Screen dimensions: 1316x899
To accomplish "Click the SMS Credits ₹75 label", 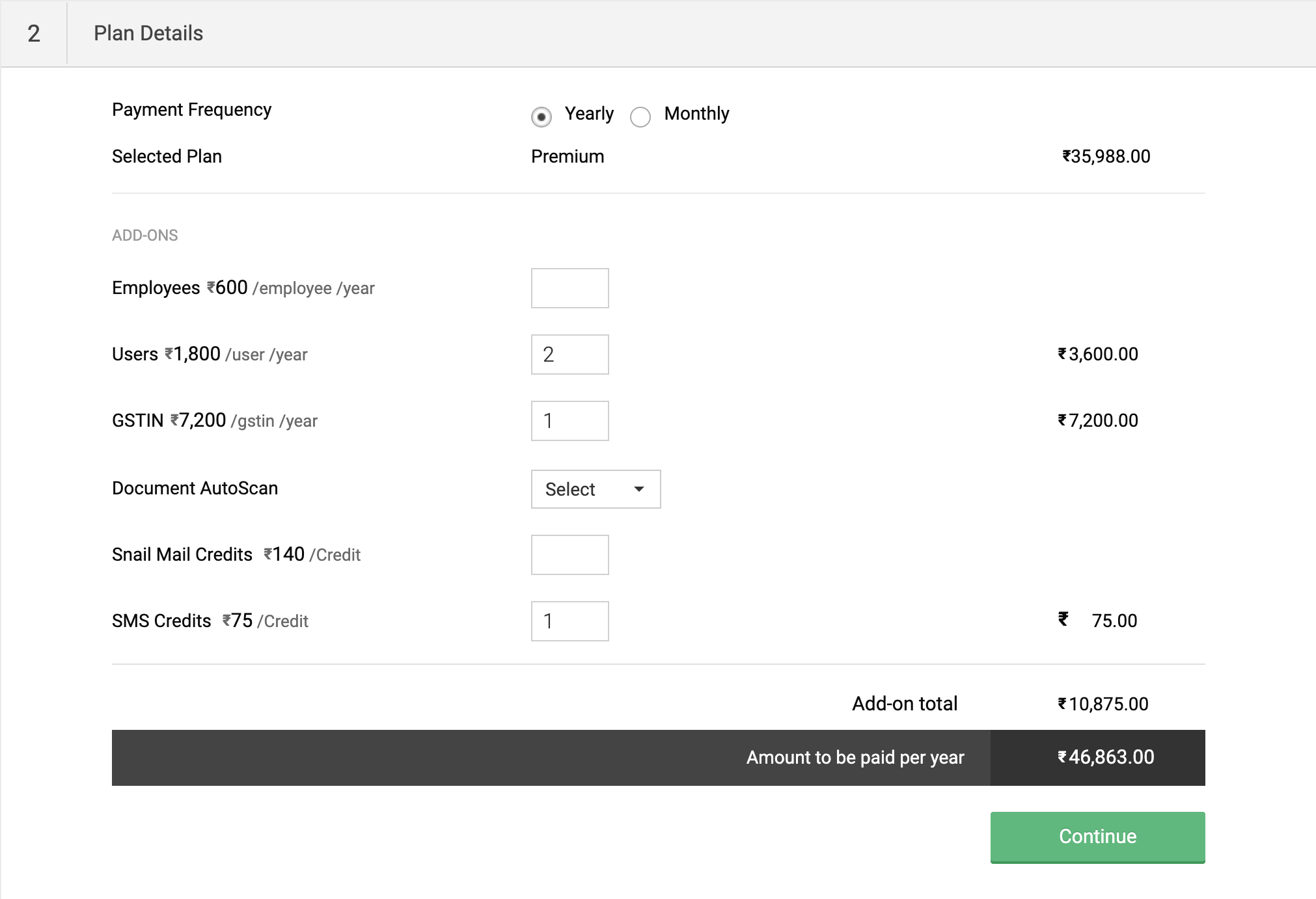I will (210, 621).
